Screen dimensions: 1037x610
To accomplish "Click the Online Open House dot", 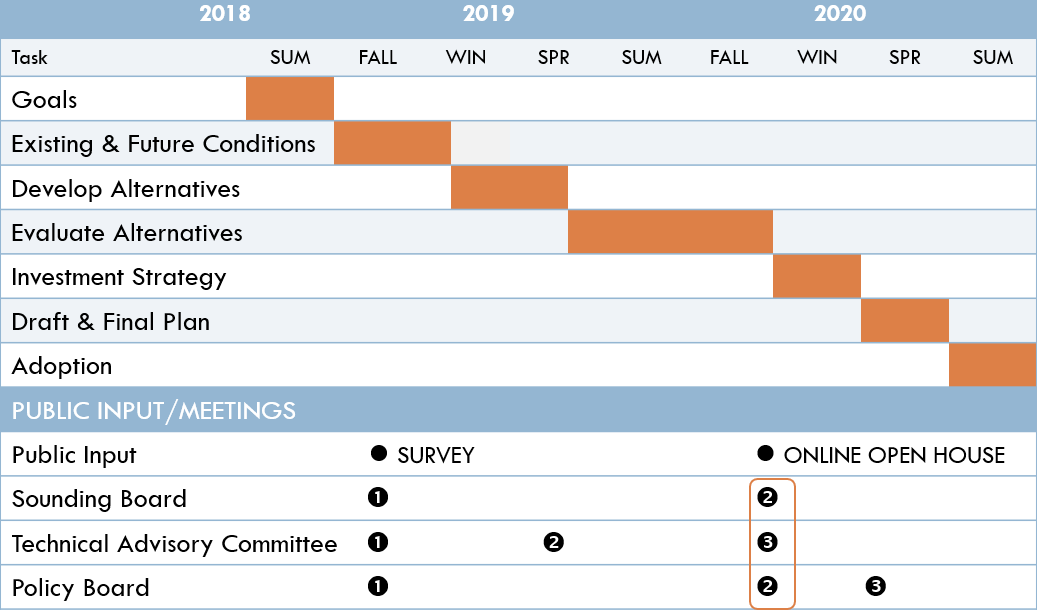I will (766, 453).
